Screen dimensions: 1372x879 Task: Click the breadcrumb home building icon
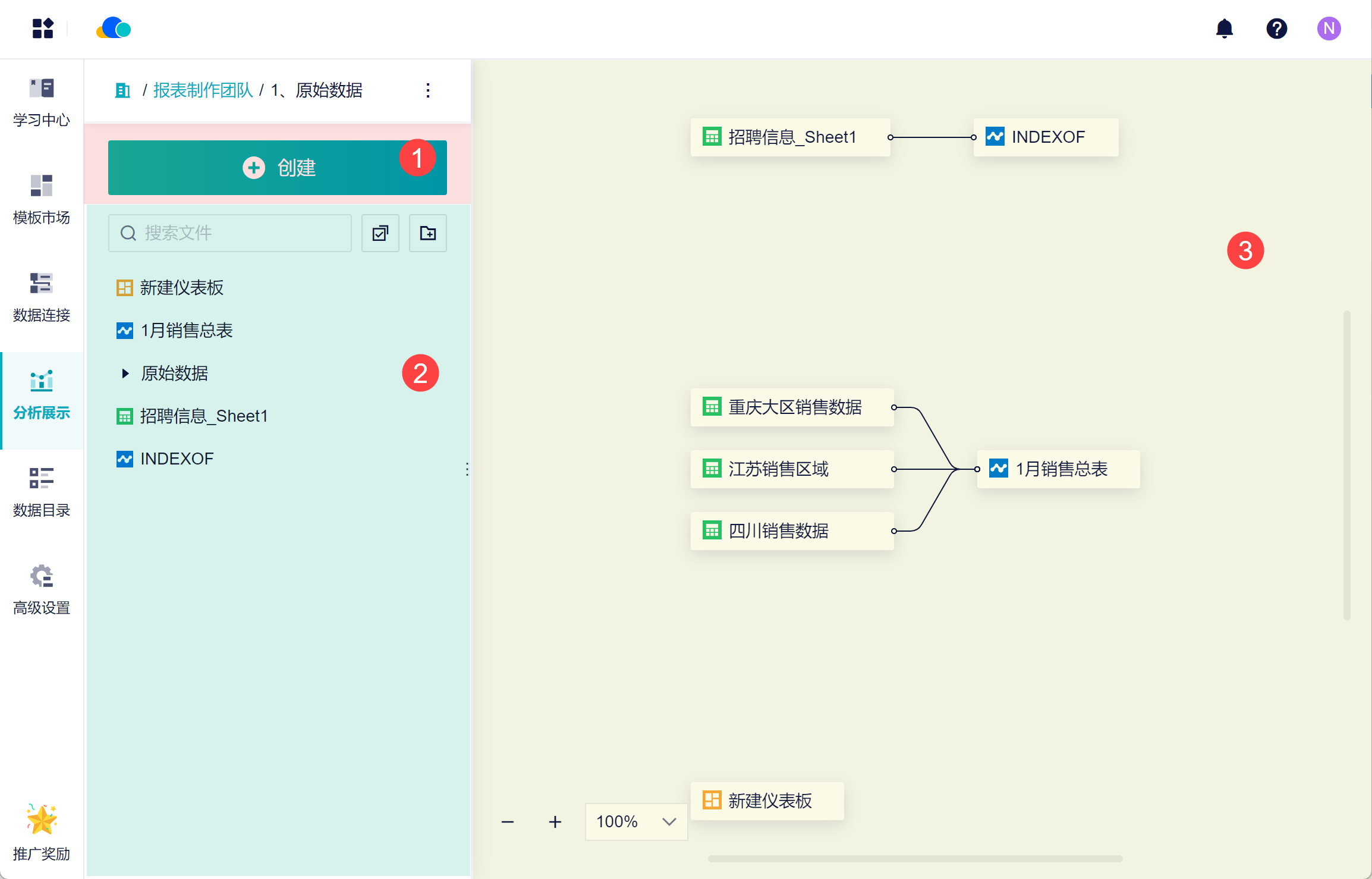coord(122,90)
